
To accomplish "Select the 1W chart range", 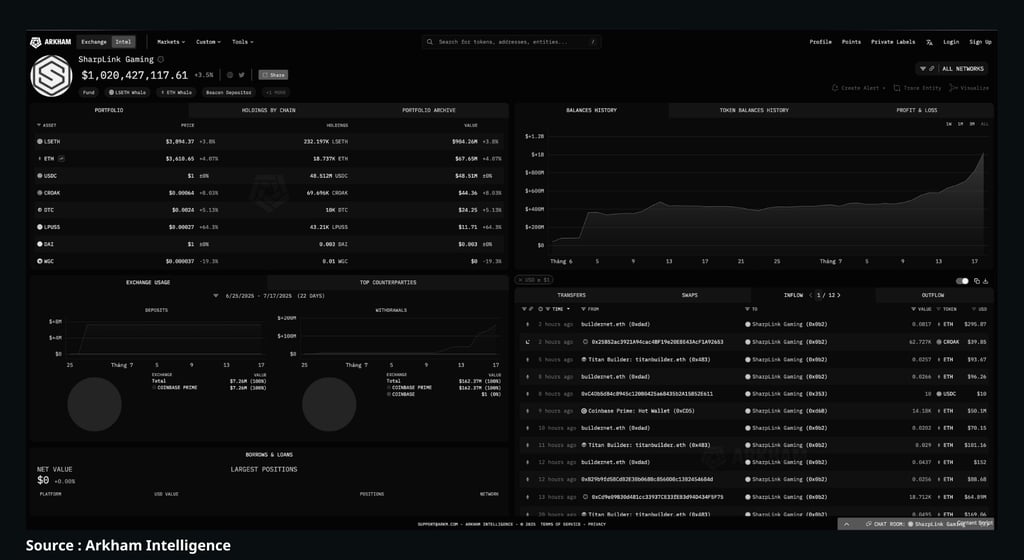I will pyautogui.click(x=949, y=124).
